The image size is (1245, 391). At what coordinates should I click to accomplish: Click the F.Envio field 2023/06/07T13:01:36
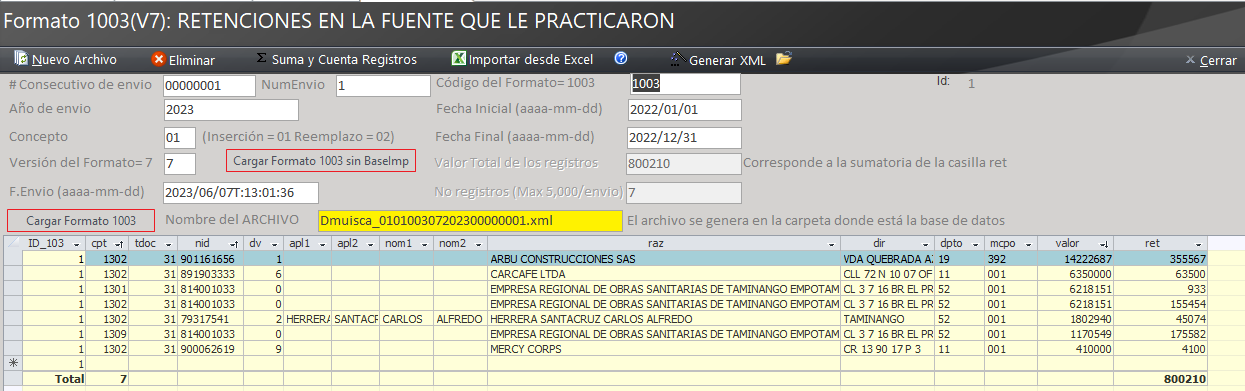pyautogui.click(x=240, y=192)
